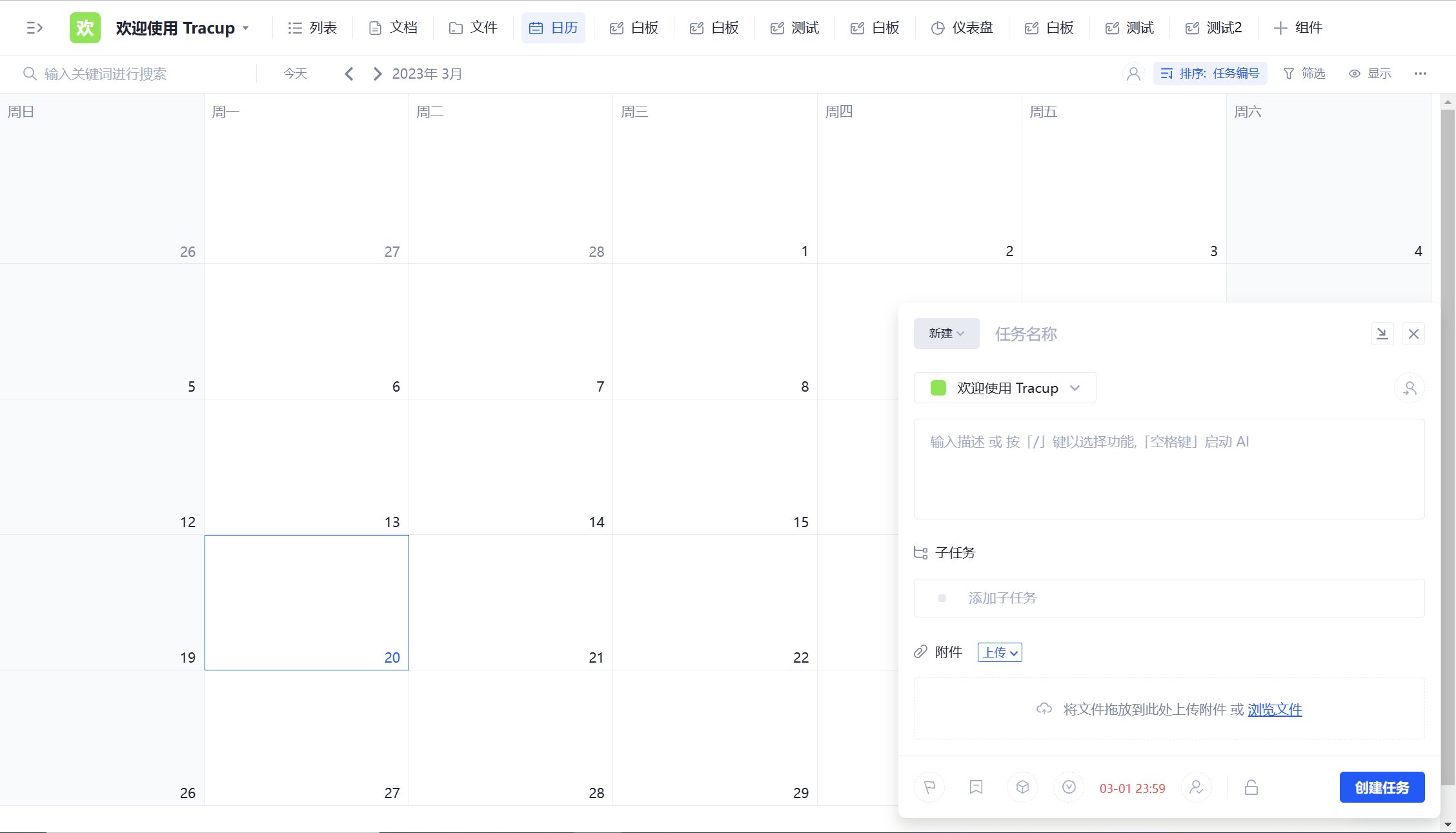Switch to the 列表 tab
Screen dimensions: 1456x833
(312, 28)
